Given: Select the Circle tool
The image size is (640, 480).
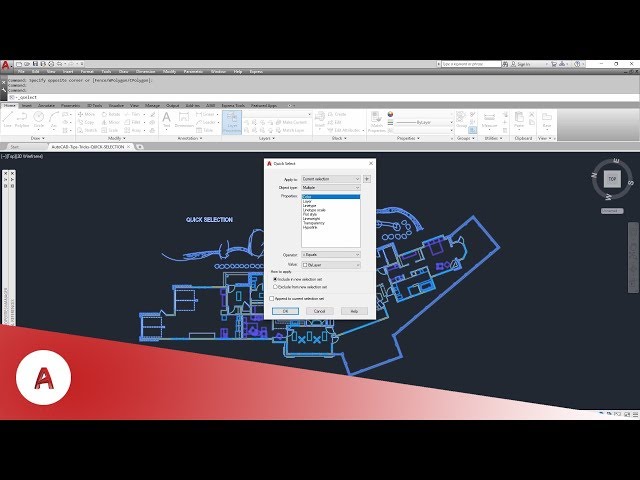Looking at the screenshot, I should pyautogui.click(x=39, y=119).
